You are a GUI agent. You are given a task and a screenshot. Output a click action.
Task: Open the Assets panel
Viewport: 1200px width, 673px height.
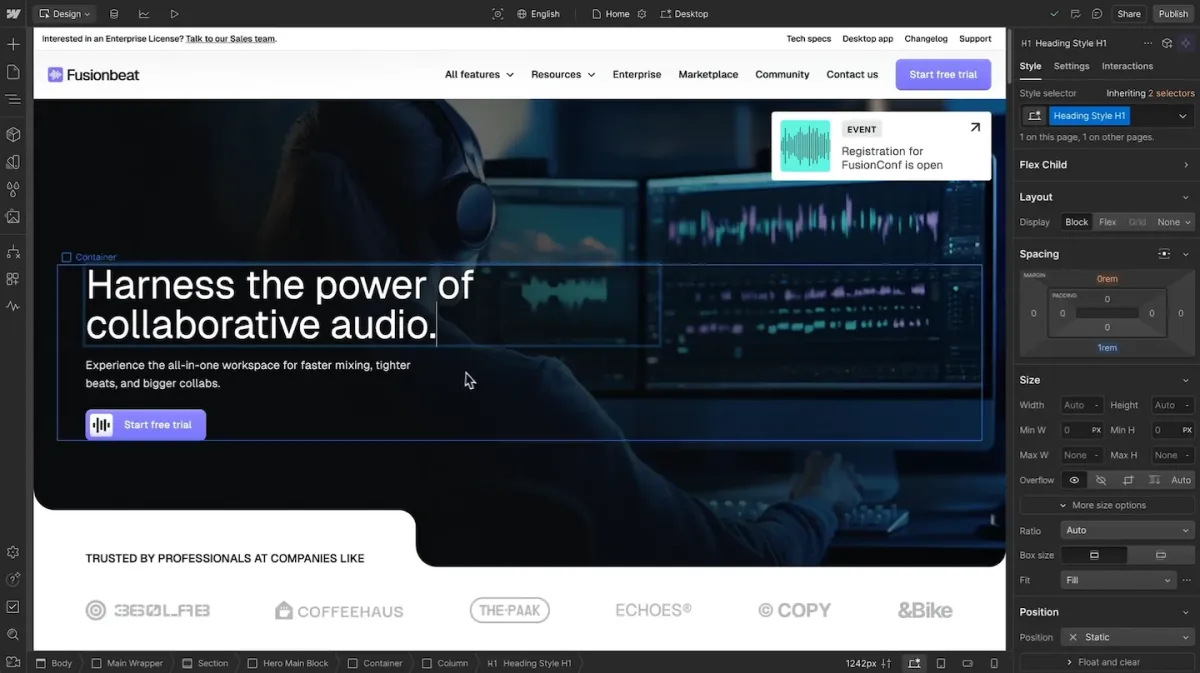tap(13, 216)
